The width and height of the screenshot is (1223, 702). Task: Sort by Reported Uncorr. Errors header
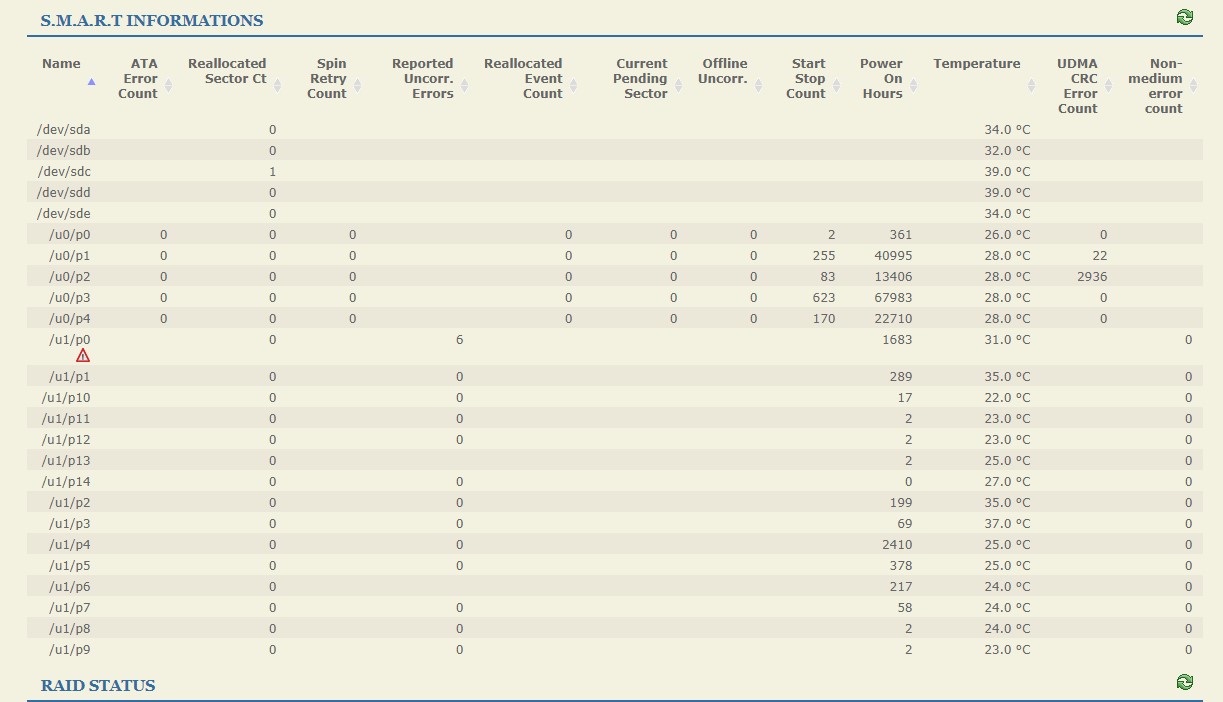click(x=423, y=79)
